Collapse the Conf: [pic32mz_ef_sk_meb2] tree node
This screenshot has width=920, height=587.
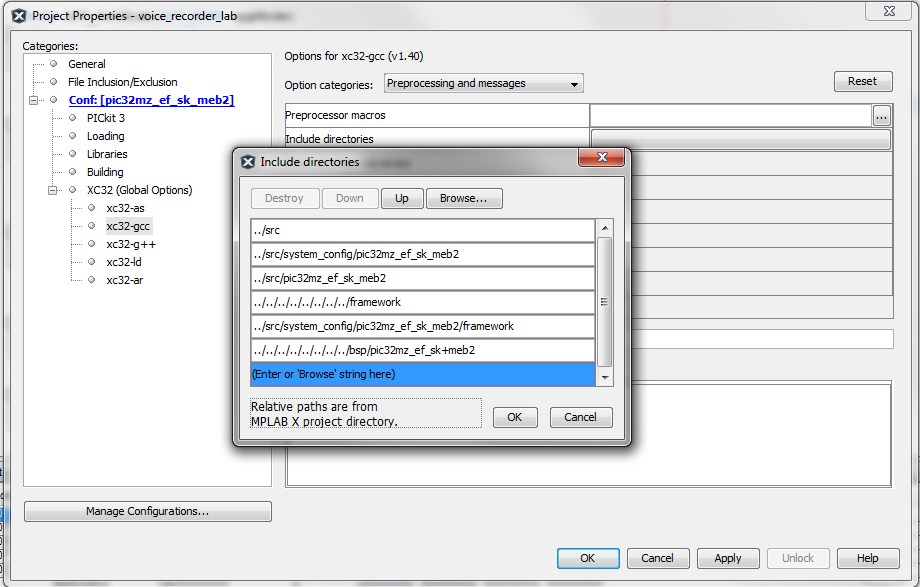pos(34,100)
